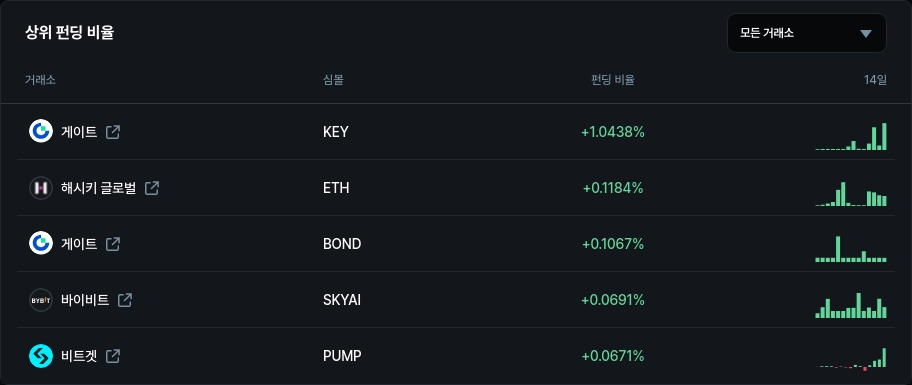Click the Gate logo in KEY row
Viewport: 912px width, 385px height.
[41, 131]
